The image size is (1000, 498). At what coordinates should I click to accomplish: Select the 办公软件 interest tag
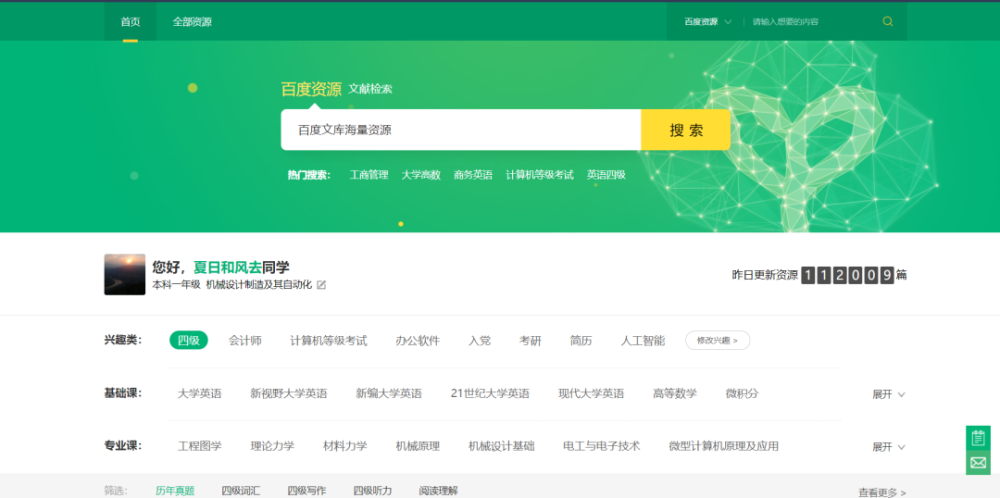point(418,341)
